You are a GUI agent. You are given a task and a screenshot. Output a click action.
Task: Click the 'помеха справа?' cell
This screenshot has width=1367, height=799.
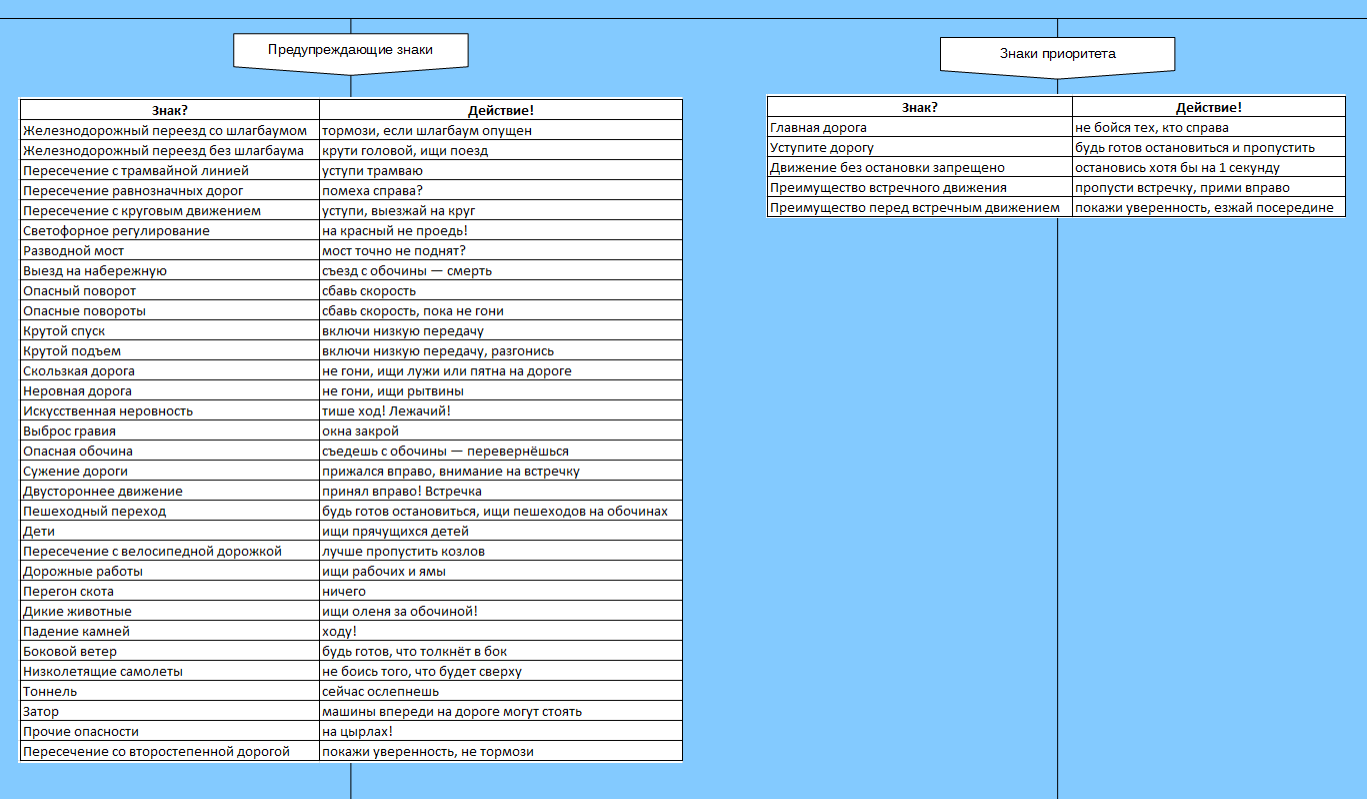tap(500, 190)
